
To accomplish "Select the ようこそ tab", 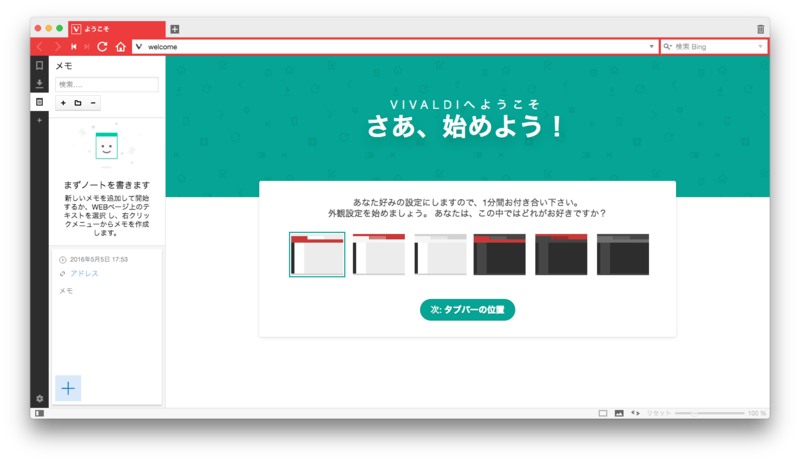I will pos(117,29).
